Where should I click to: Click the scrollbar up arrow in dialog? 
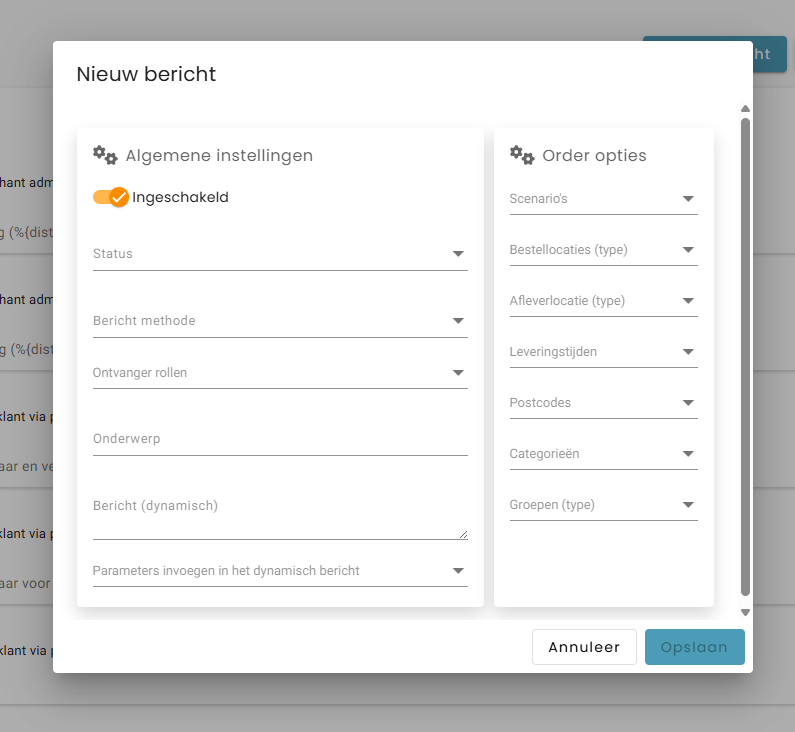[745, 109]
